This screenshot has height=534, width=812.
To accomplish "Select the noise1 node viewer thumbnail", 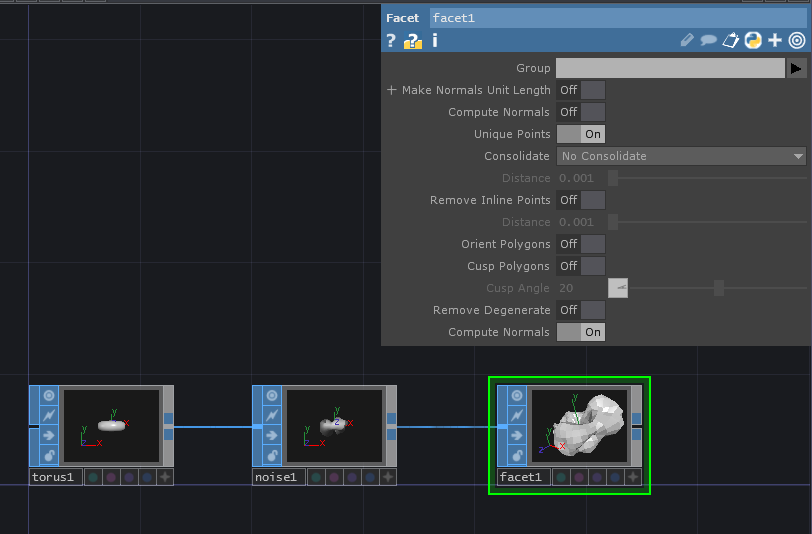I will pos(335,426).
